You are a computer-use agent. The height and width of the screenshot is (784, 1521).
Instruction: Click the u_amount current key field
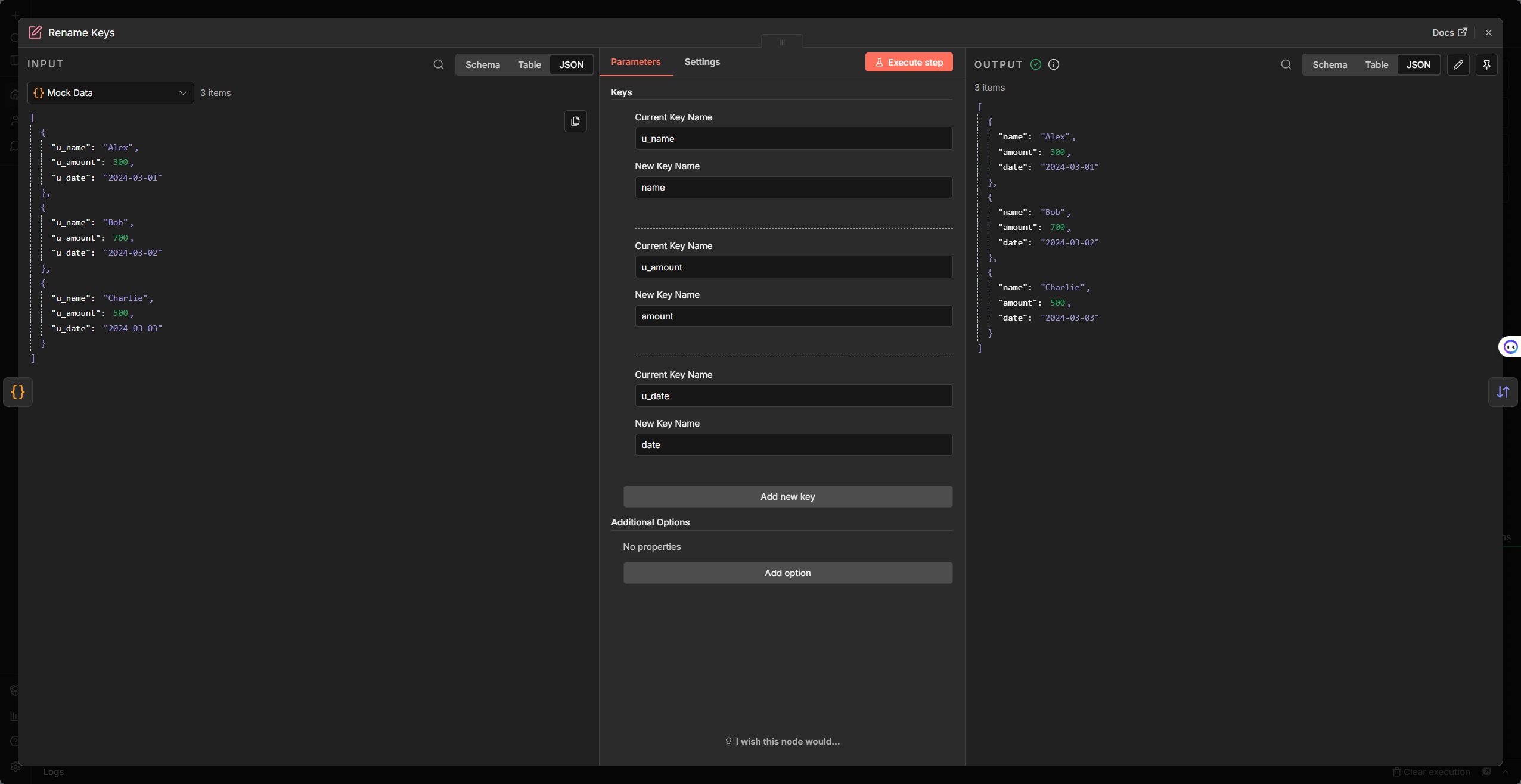tap(793, 267)
